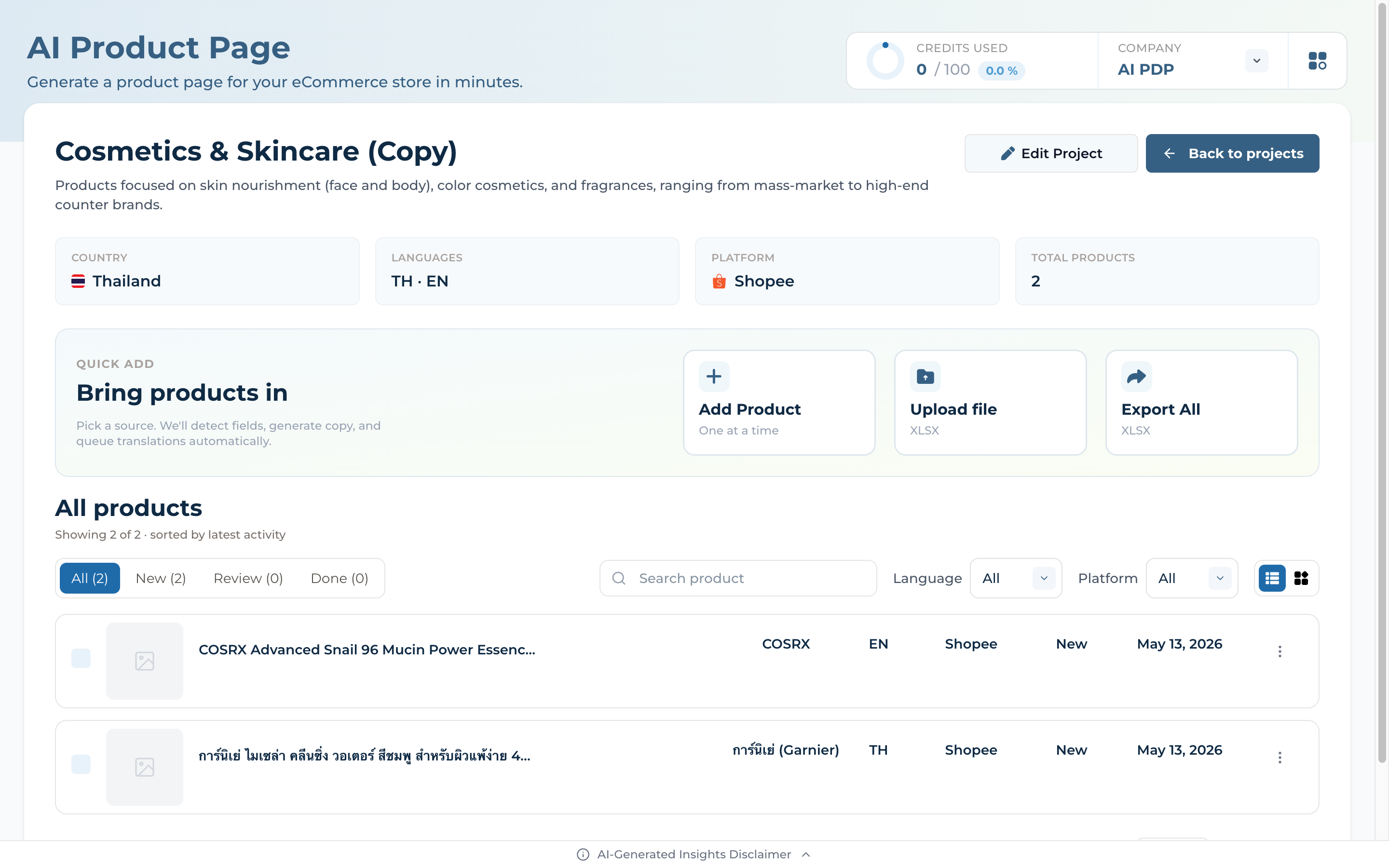Screen dimensions: 1389x868
Task: Click the magnifier search icon
Action: click(619, 578)
